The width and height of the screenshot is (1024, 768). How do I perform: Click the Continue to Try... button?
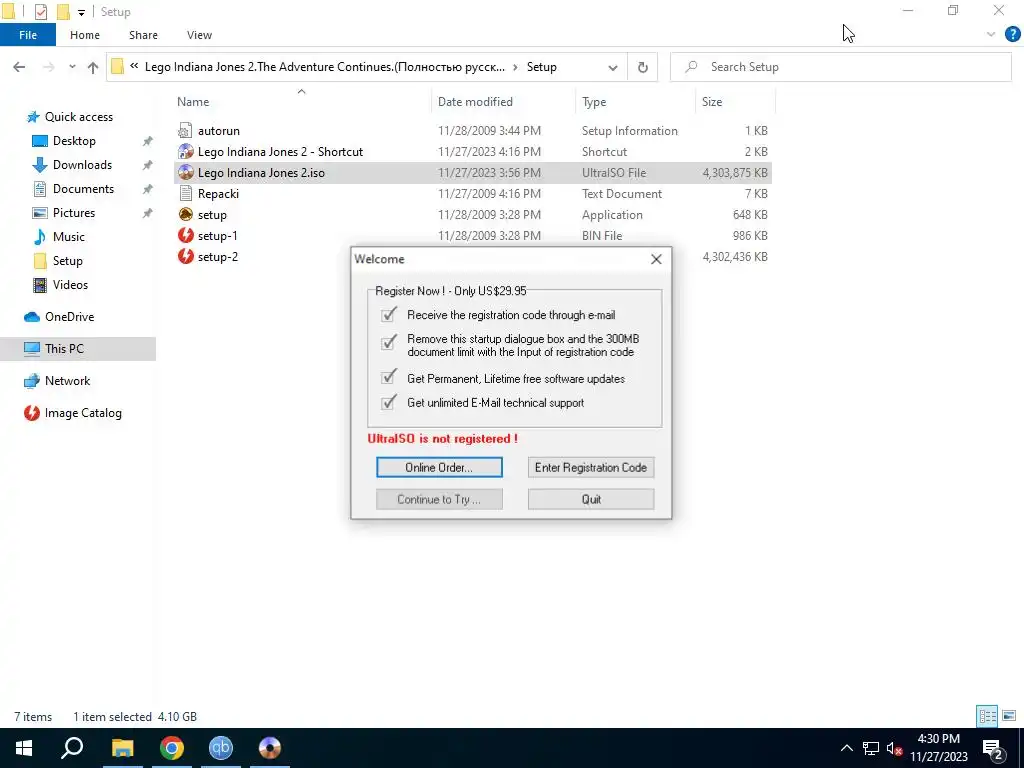coord(439,500)
